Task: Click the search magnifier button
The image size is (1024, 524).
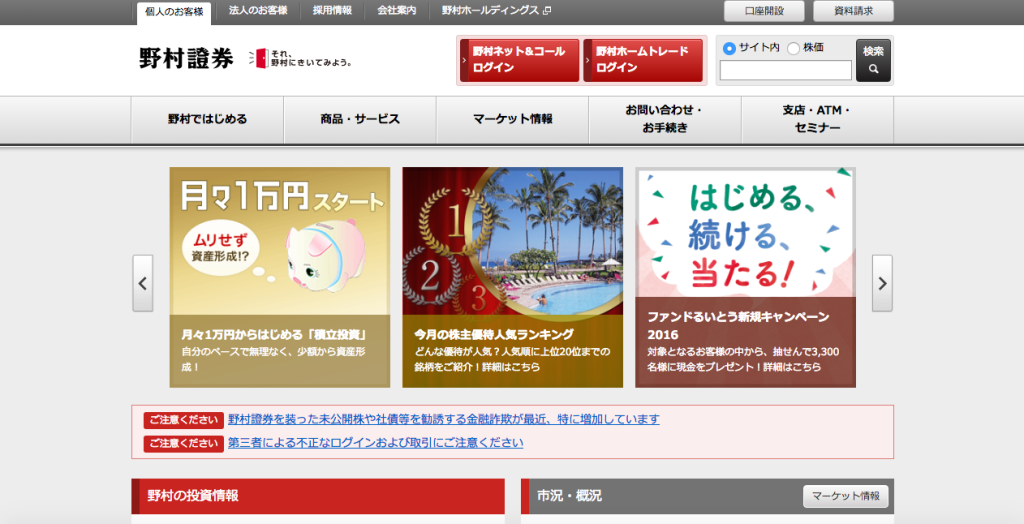Action: coord(873,60)
